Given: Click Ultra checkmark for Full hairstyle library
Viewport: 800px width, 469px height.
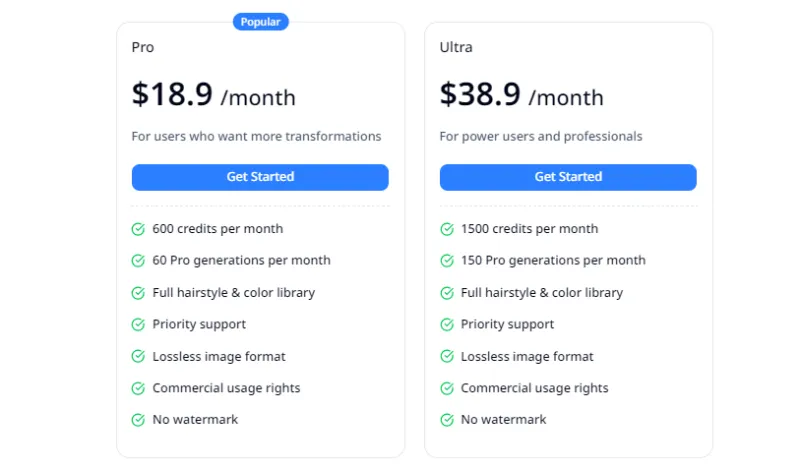Looking at the screenshot, I should (447, 293).
